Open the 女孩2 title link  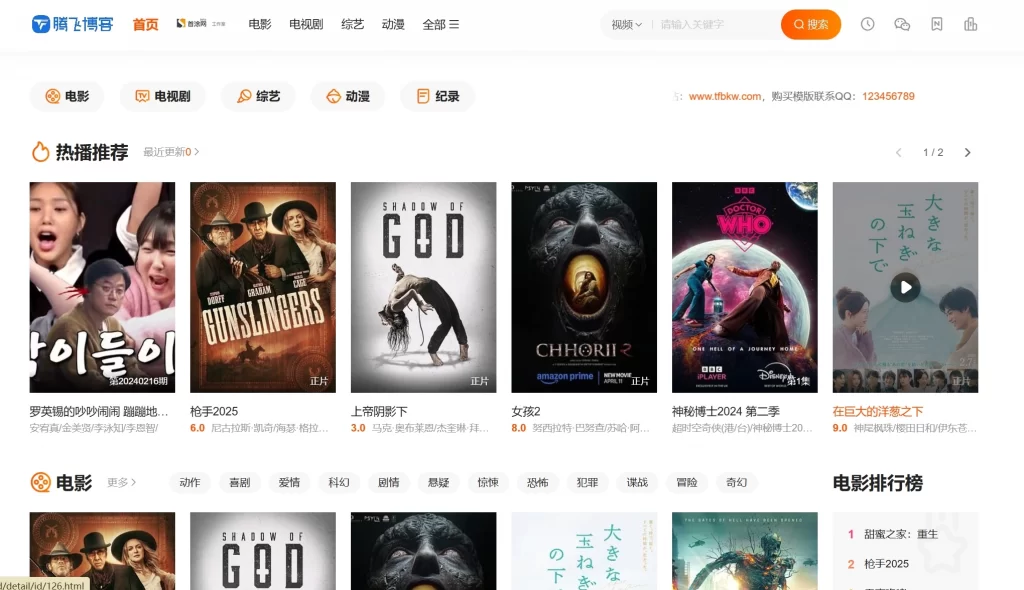coord(526,411)
